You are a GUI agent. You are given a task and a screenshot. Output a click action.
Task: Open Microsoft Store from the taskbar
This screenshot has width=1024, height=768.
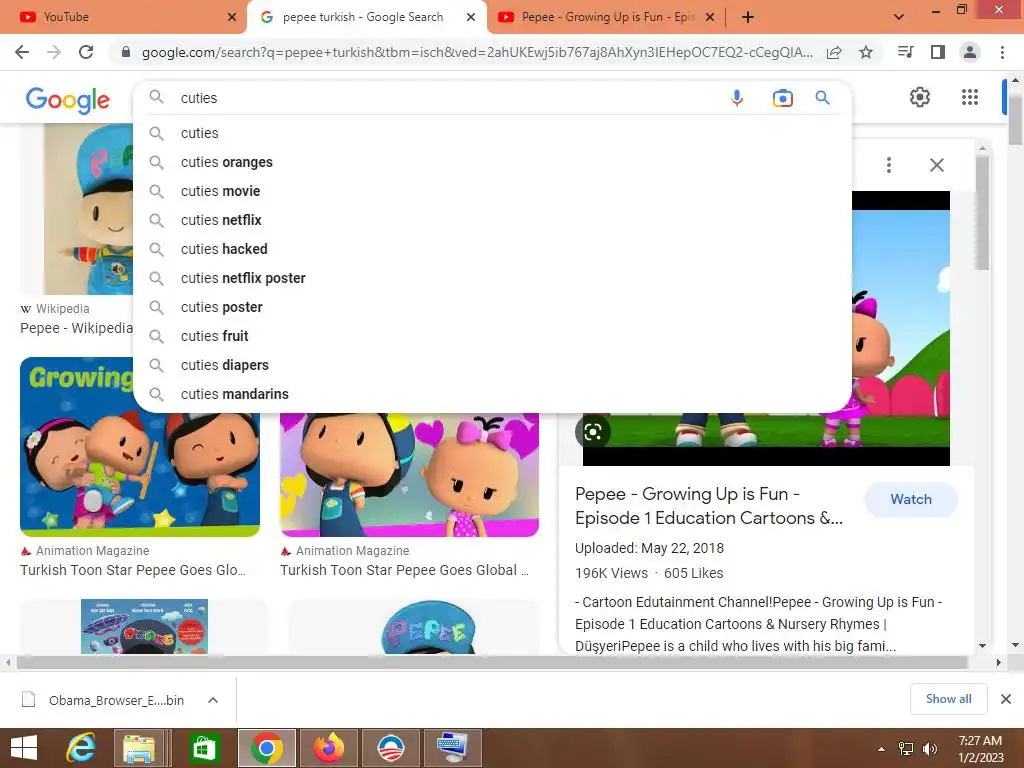point(204,748)
